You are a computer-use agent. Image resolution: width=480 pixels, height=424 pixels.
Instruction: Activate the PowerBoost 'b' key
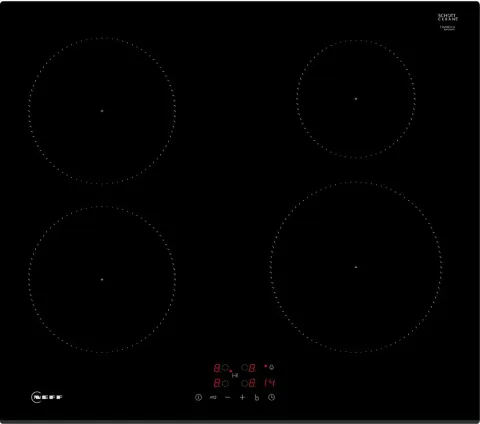click(257, 398)
